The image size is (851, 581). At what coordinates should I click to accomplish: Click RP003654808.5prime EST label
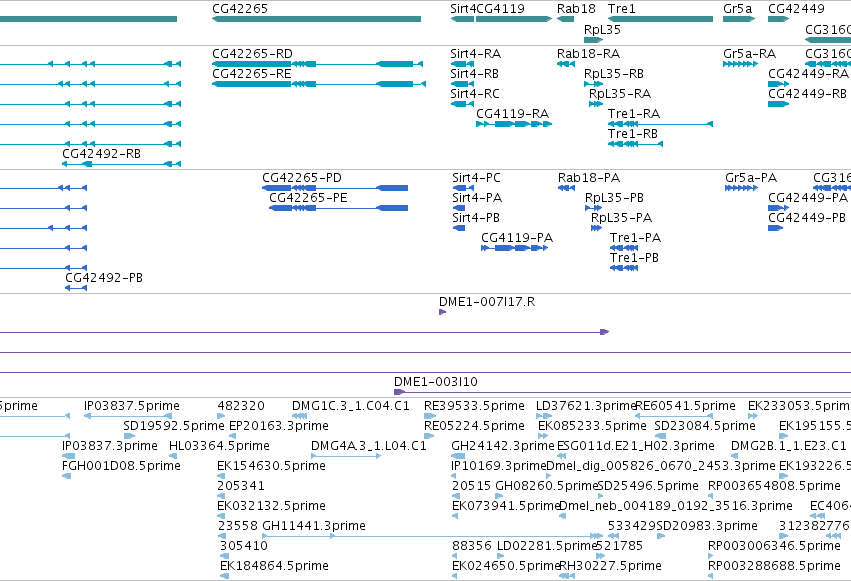coord(774,486)
